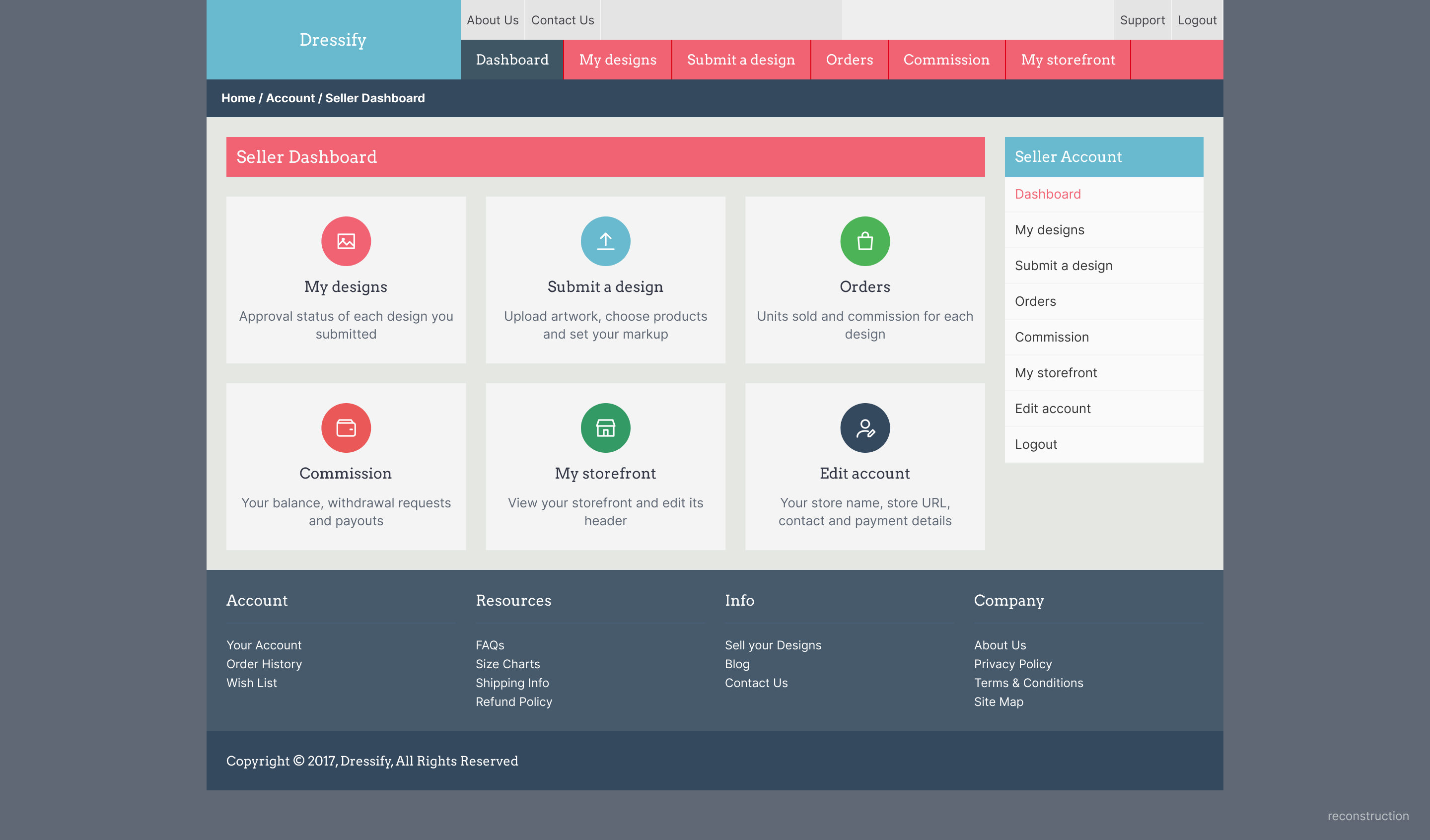Open Refund Policy in the footer
Image resolution: width=1430 pixels, height=840 pixels.
[x=514, y=701]
